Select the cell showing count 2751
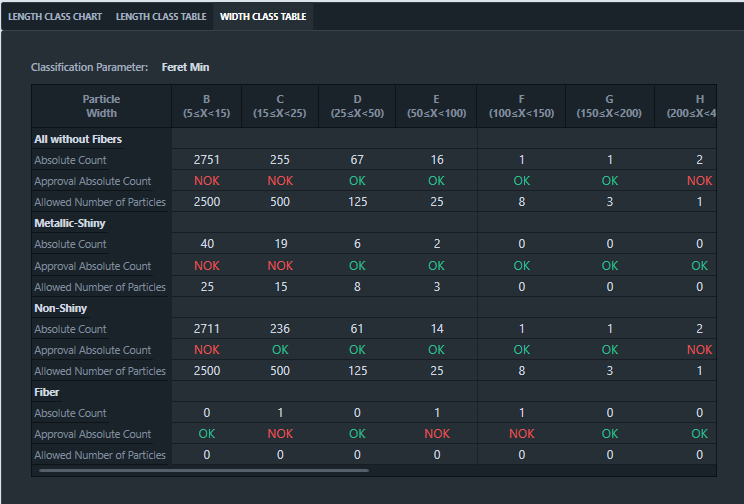Image resolution: width=744 pixels, height=504 pixels. (206, 160)
